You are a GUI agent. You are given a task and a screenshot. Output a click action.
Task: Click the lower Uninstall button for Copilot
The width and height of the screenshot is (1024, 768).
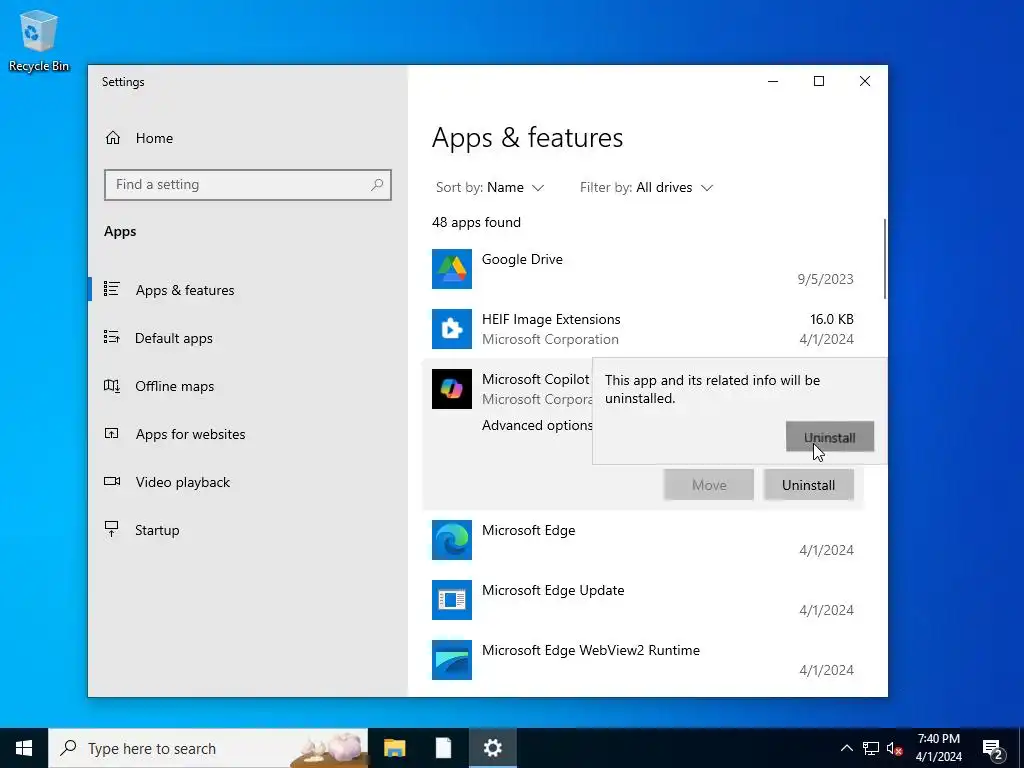[808, 485]
